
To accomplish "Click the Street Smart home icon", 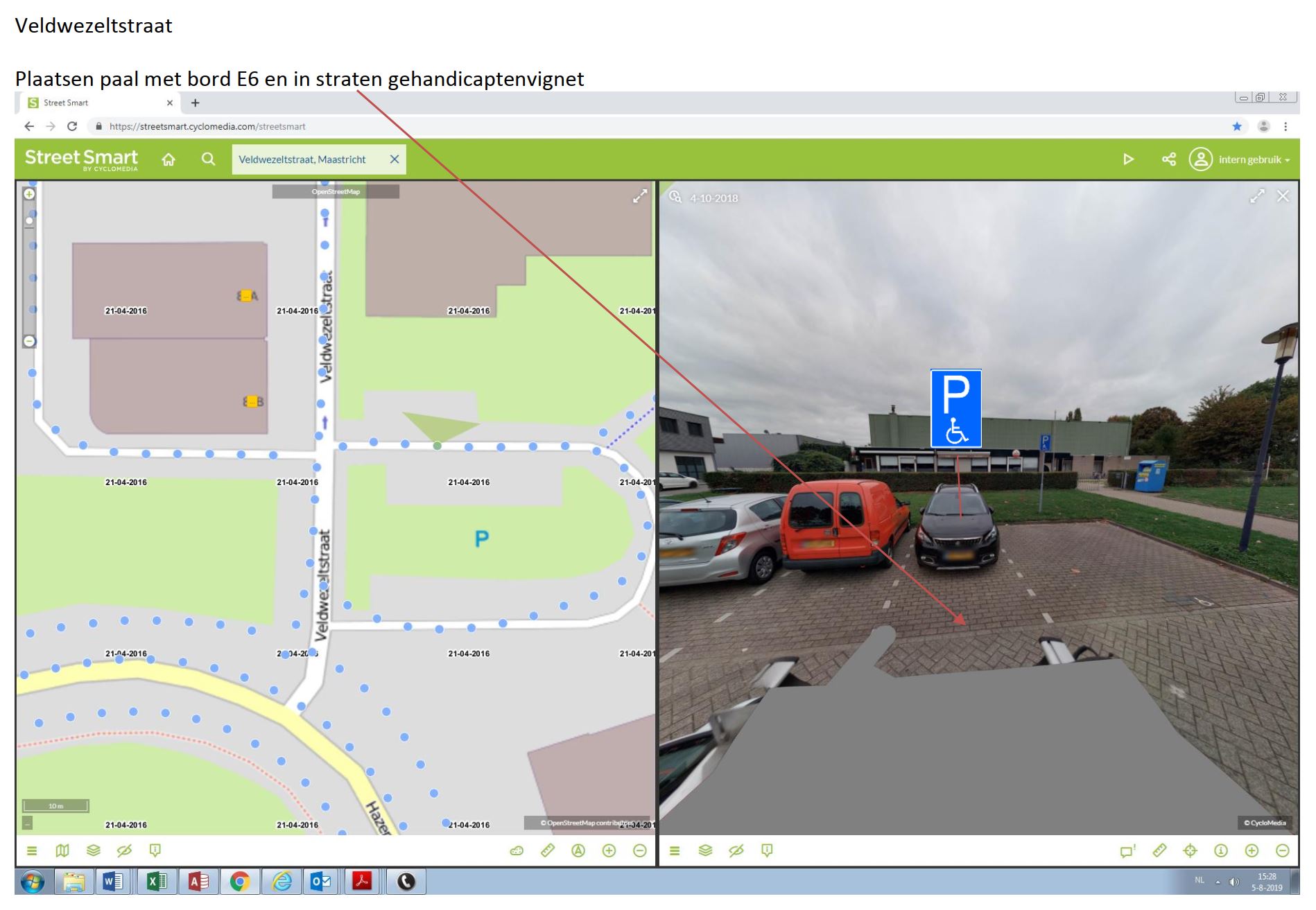I will pos(168,159).
